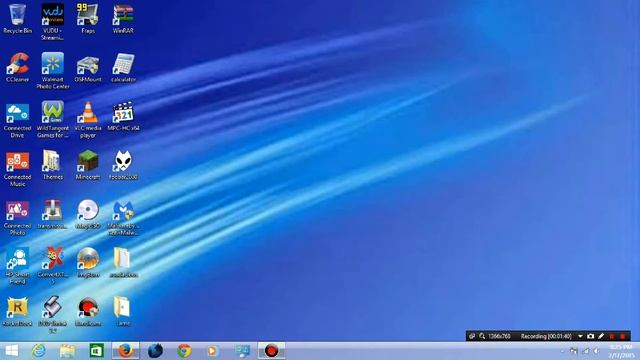Open the network computers taskbar icon
The image size is (640, 360).
(x=242, y=351)
